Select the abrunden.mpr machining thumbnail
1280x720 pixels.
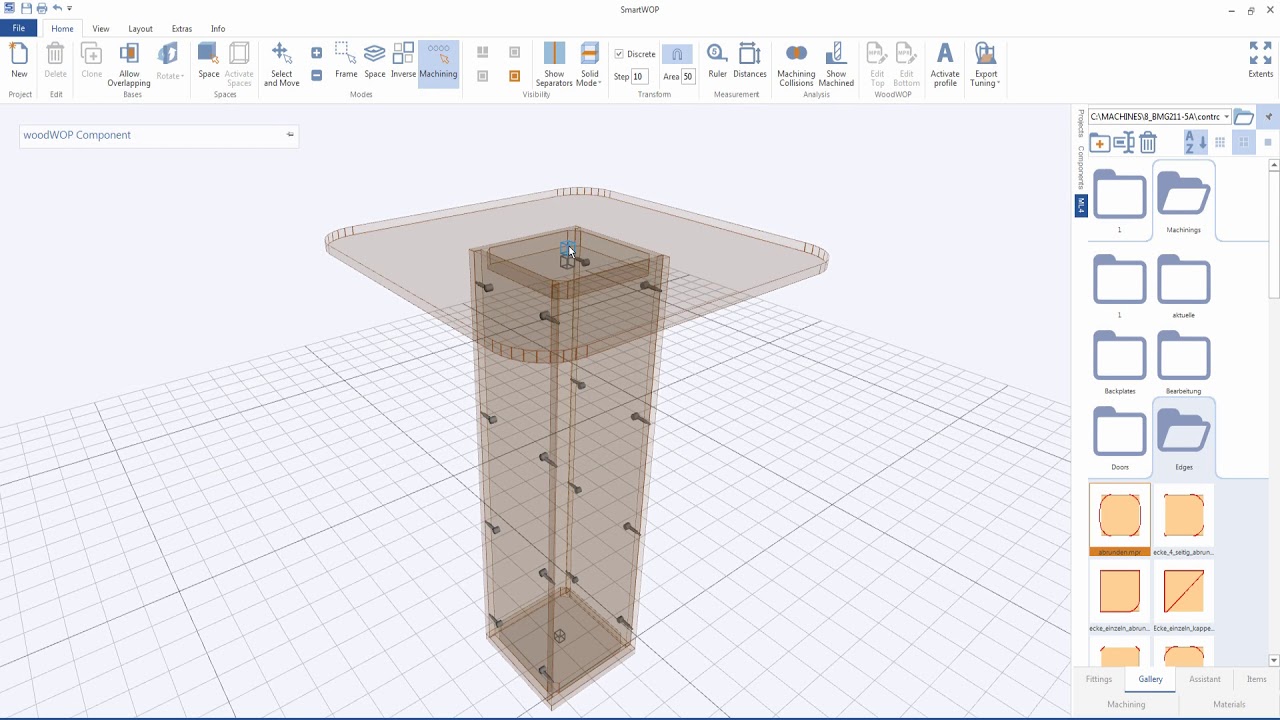point(1120,520)
